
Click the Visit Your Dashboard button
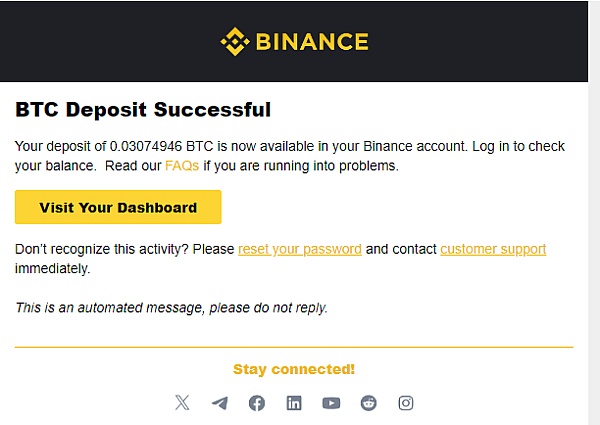click(x=118, y=207)
